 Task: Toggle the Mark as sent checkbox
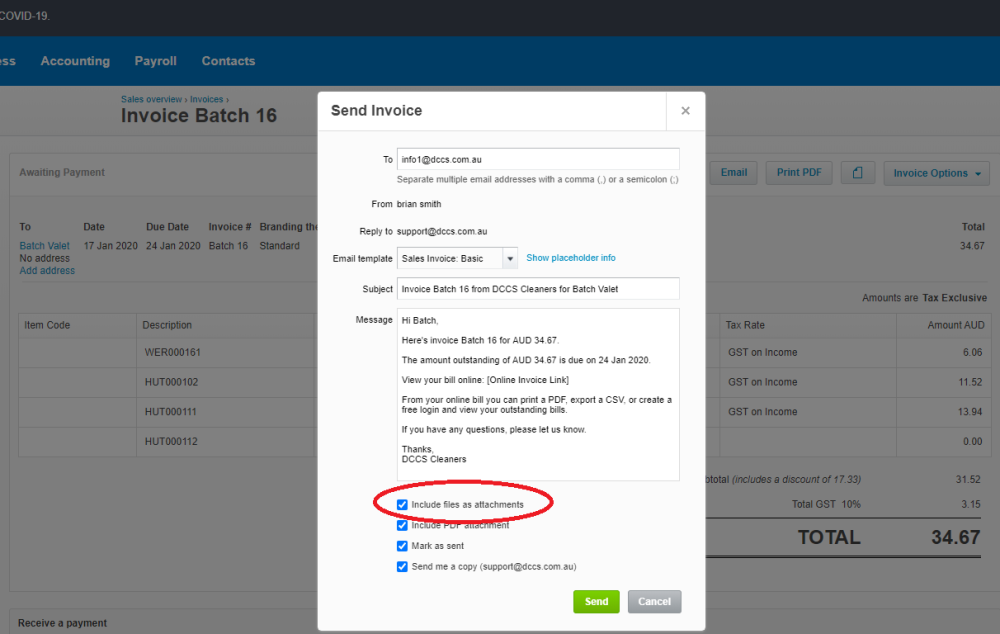point(402,546)
